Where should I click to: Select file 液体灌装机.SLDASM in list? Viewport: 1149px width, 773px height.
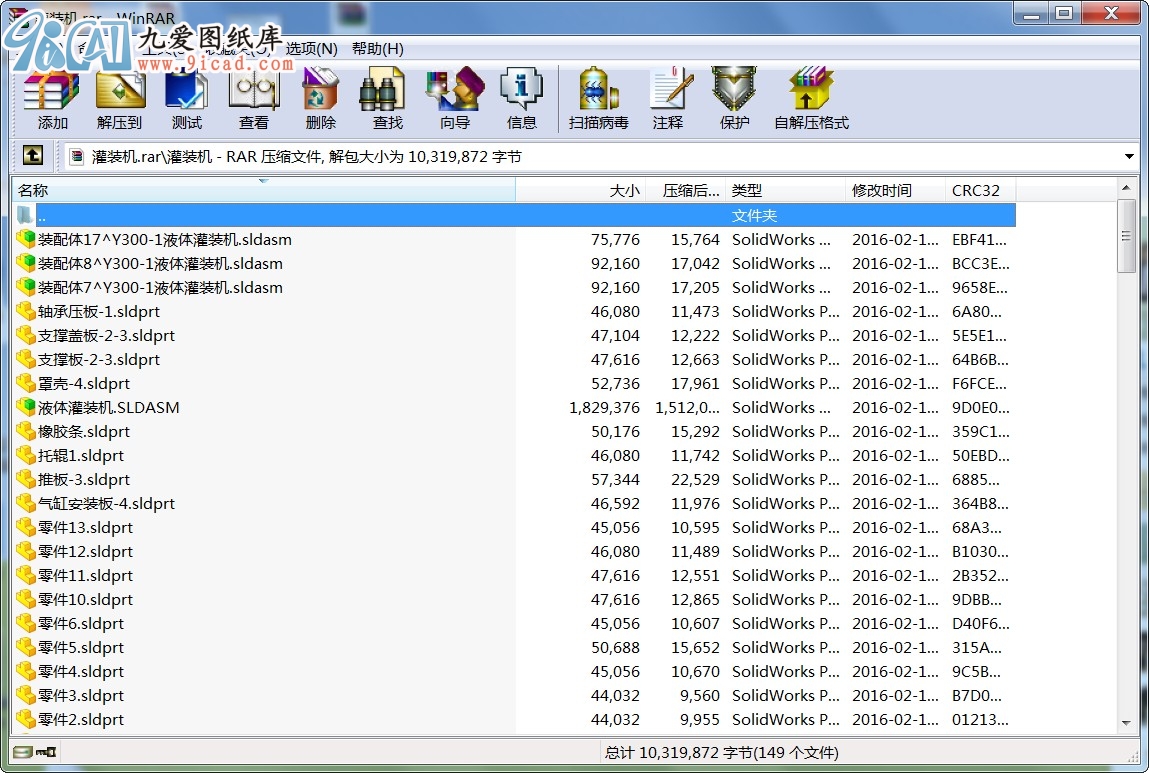(x=108, y=408)
